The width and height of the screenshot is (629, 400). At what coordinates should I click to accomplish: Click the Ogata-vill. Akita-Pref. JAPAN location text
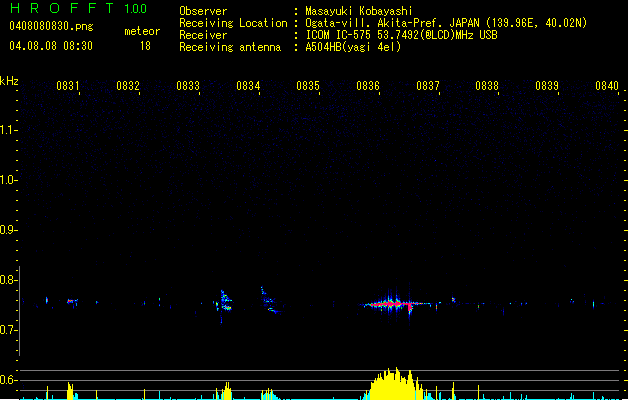coord(446,23)
